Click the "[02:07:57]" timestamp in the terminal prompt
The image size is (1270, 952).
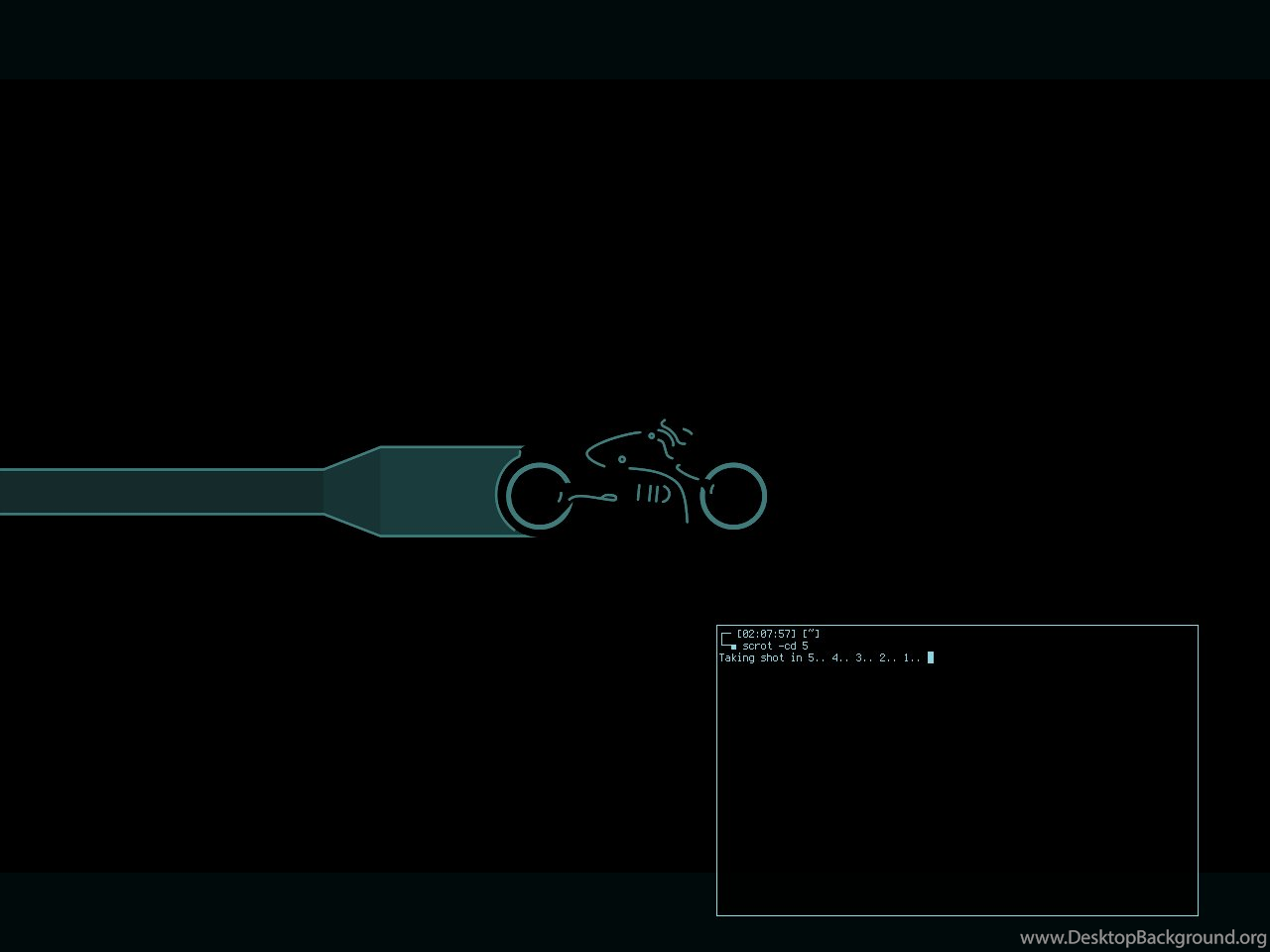(x=766, y=634)
